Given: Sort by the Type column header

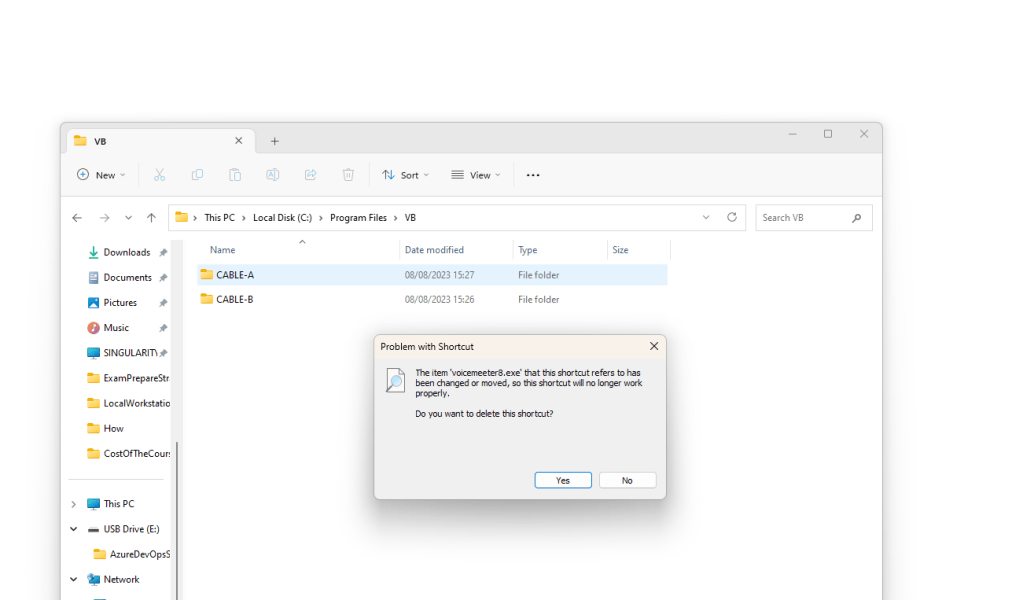Looking at the screenshot, I should tap(527, 250).
